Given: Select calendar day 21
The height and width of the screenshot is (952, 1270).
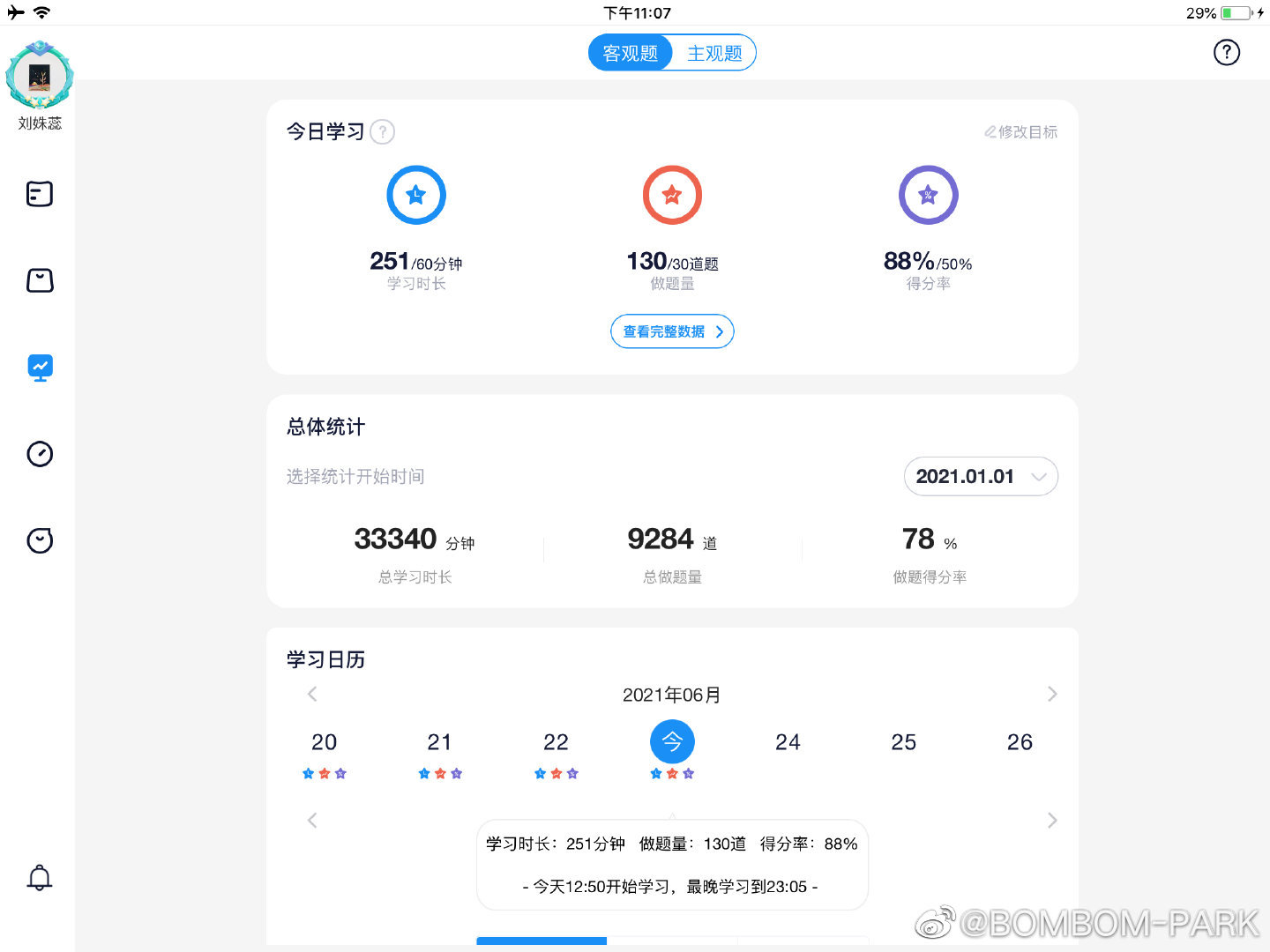Looking at the screenshot, I should tap(439, 742).
